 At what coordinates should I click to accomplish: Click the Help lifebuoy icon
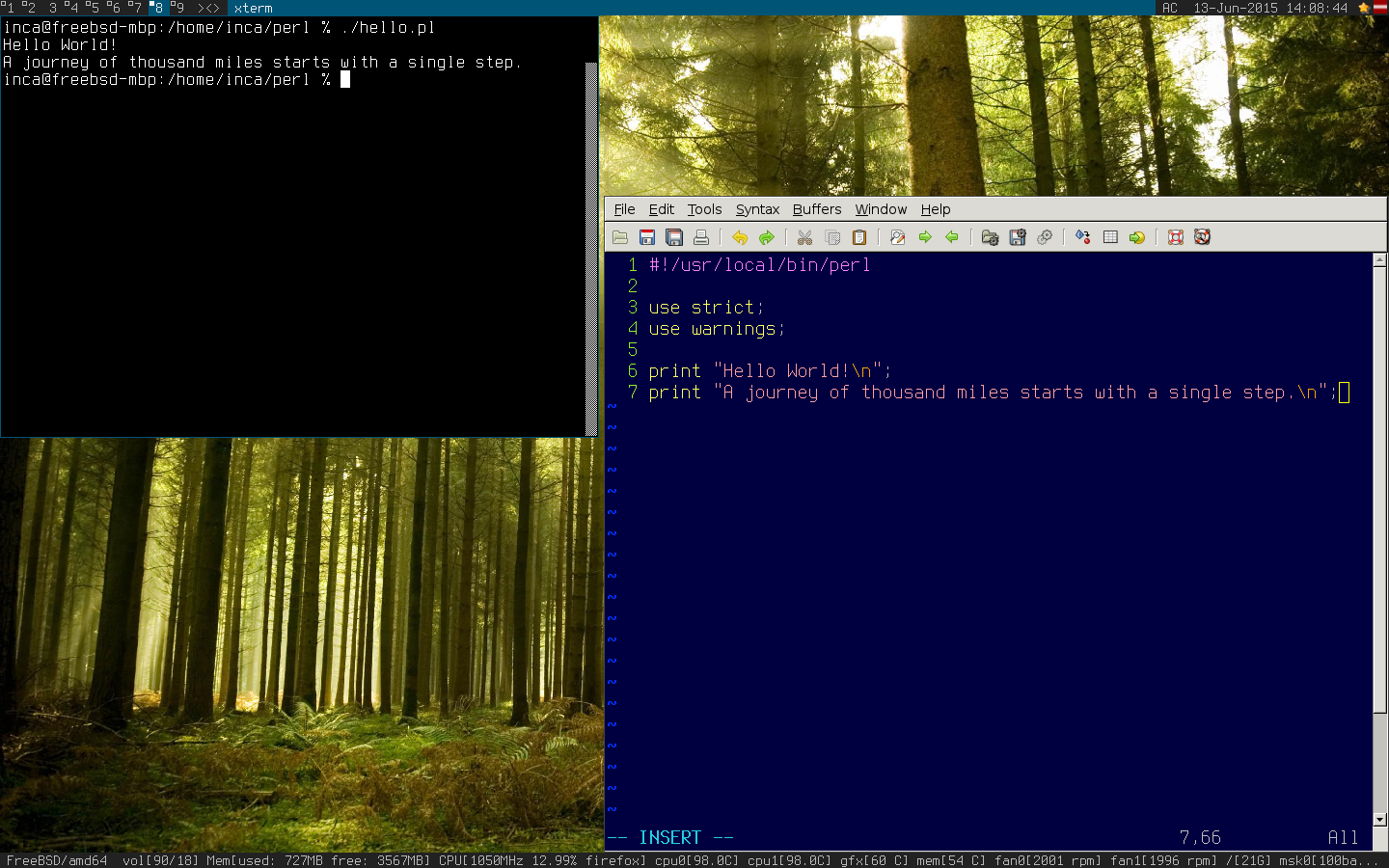(1175, 237)
